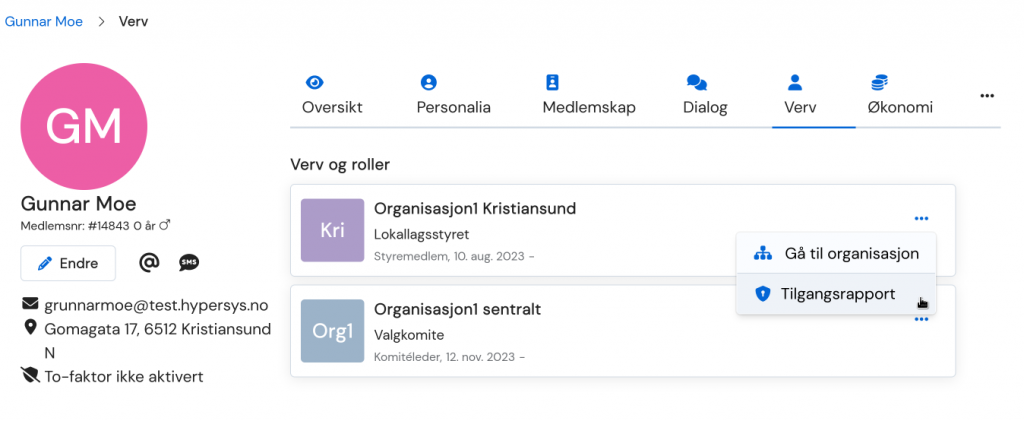Switch to the Personalia tab
Viewport: 1024px width, 421px height.
point(454,95)
